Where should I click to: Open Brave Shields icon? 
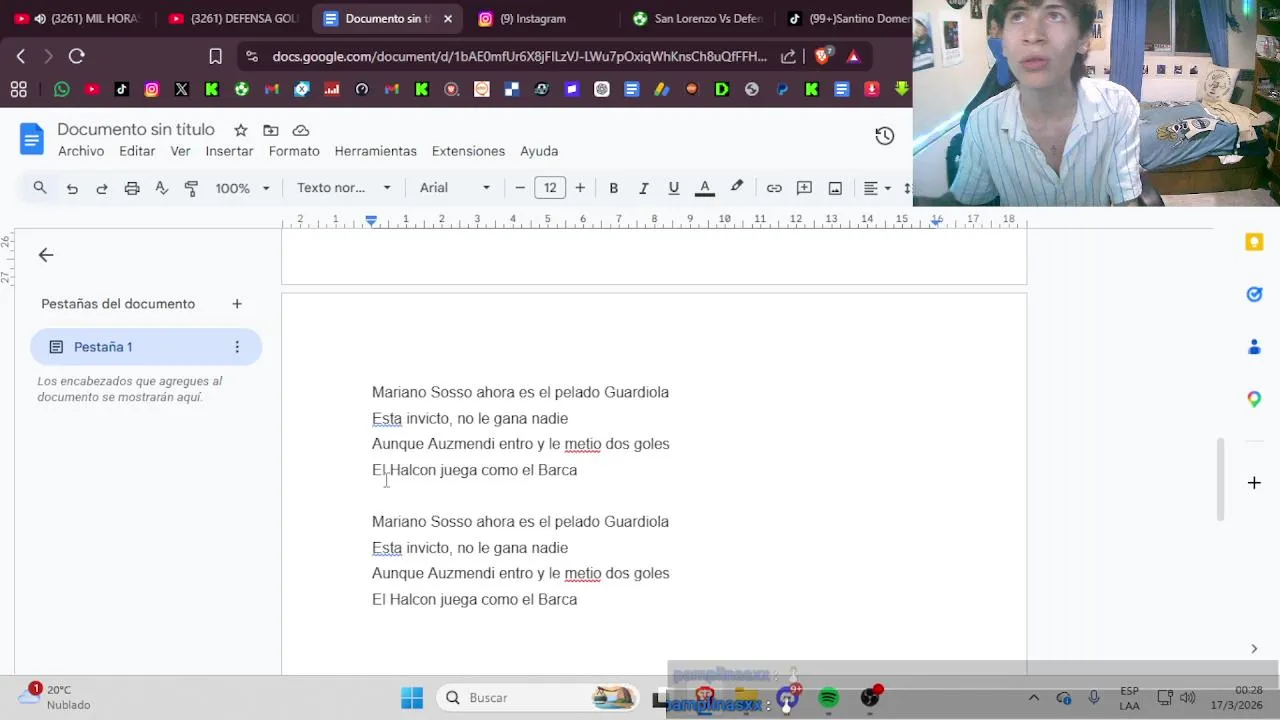click(x=822, y=57)
